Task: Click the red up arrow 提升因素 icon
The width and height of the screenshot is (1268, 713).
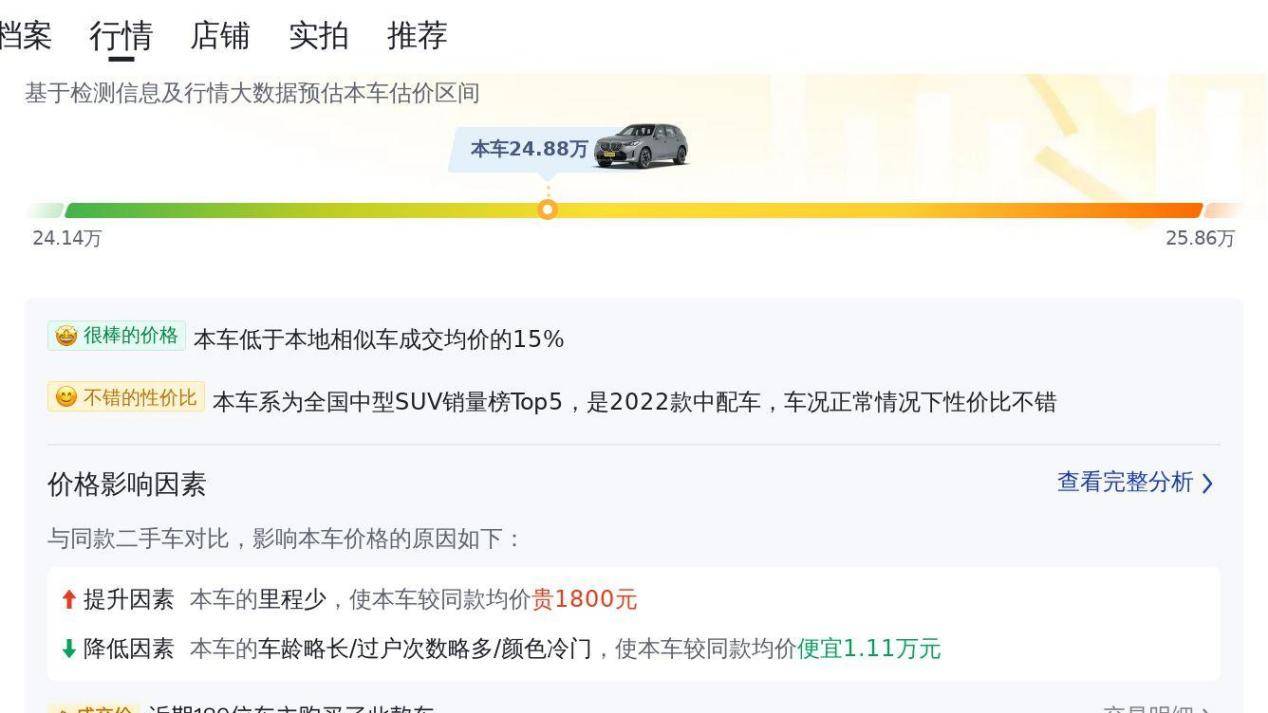Action: click(68, 600)
